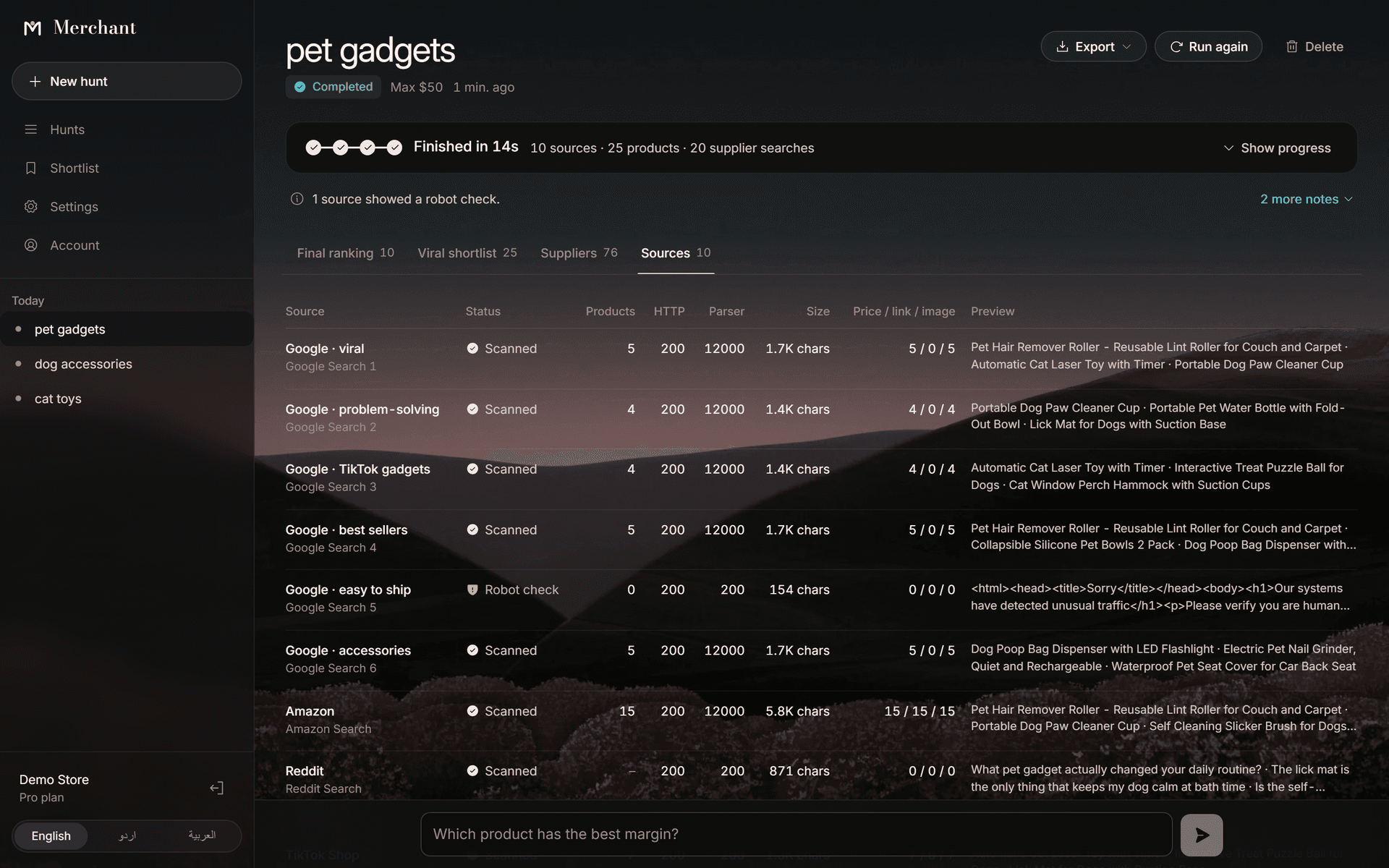Image resolution: width=1389 pixels, height=868 pixels.
Task: Click the New hunt button
Action: [x=127, y=82]
